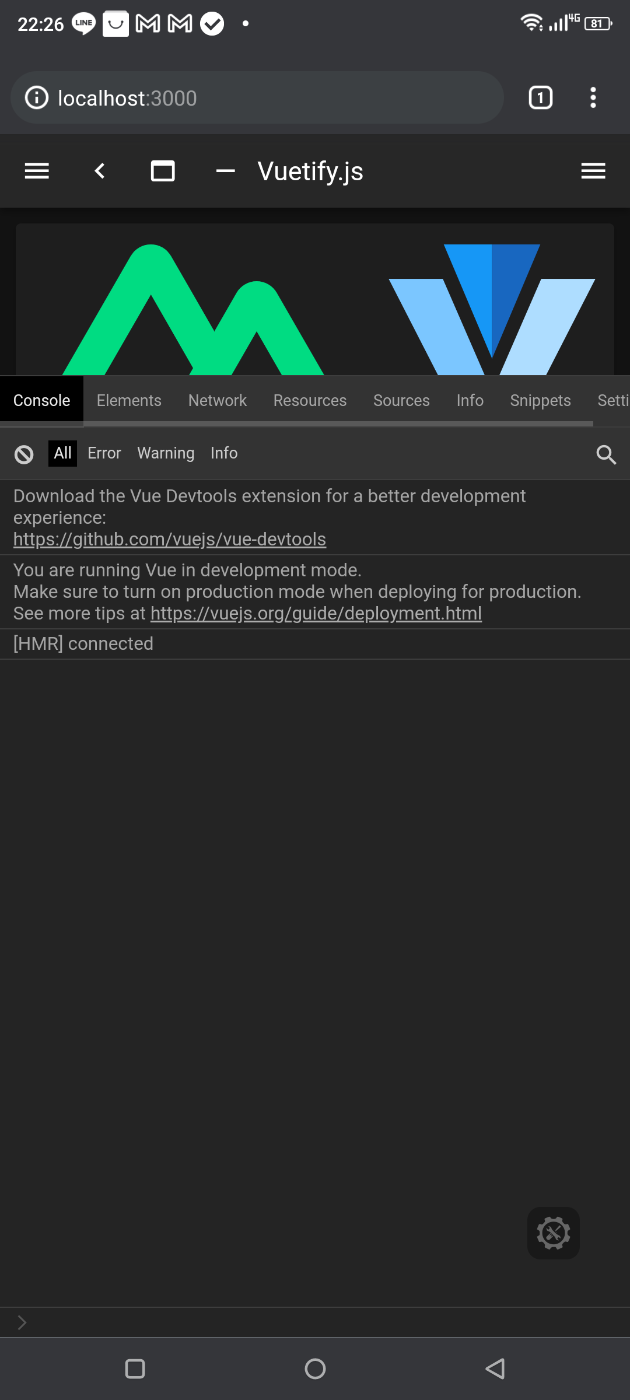Select the All log filter
Image resolution: width=630 pixels, height=1400 pixels.
coord(63,453)
